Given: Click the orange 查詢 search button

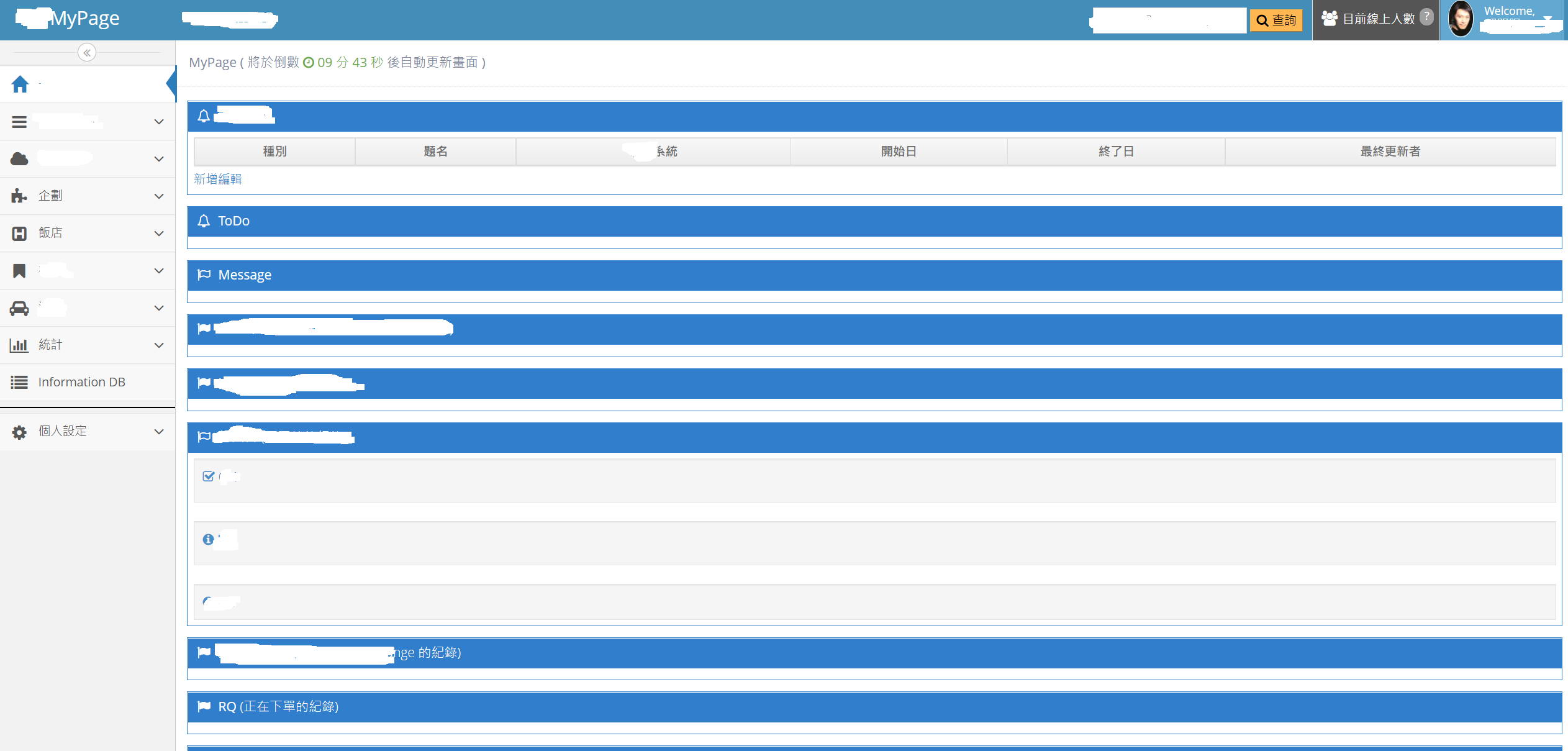Looking at the screenshot, I should coord(1276,20).
